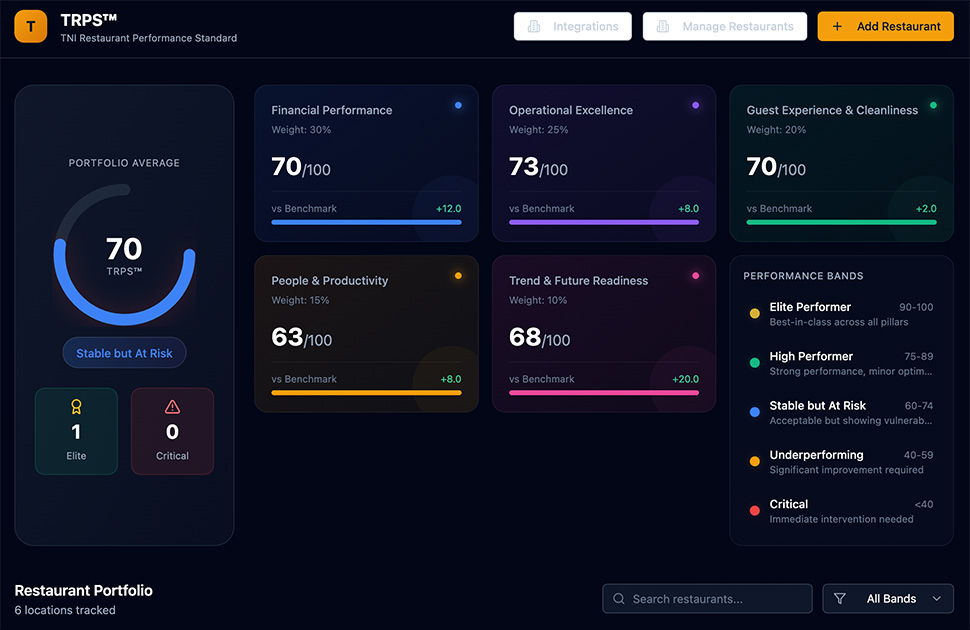Open the Integrations button
This screenshot has width=970, height=630.
click(573, 27)
